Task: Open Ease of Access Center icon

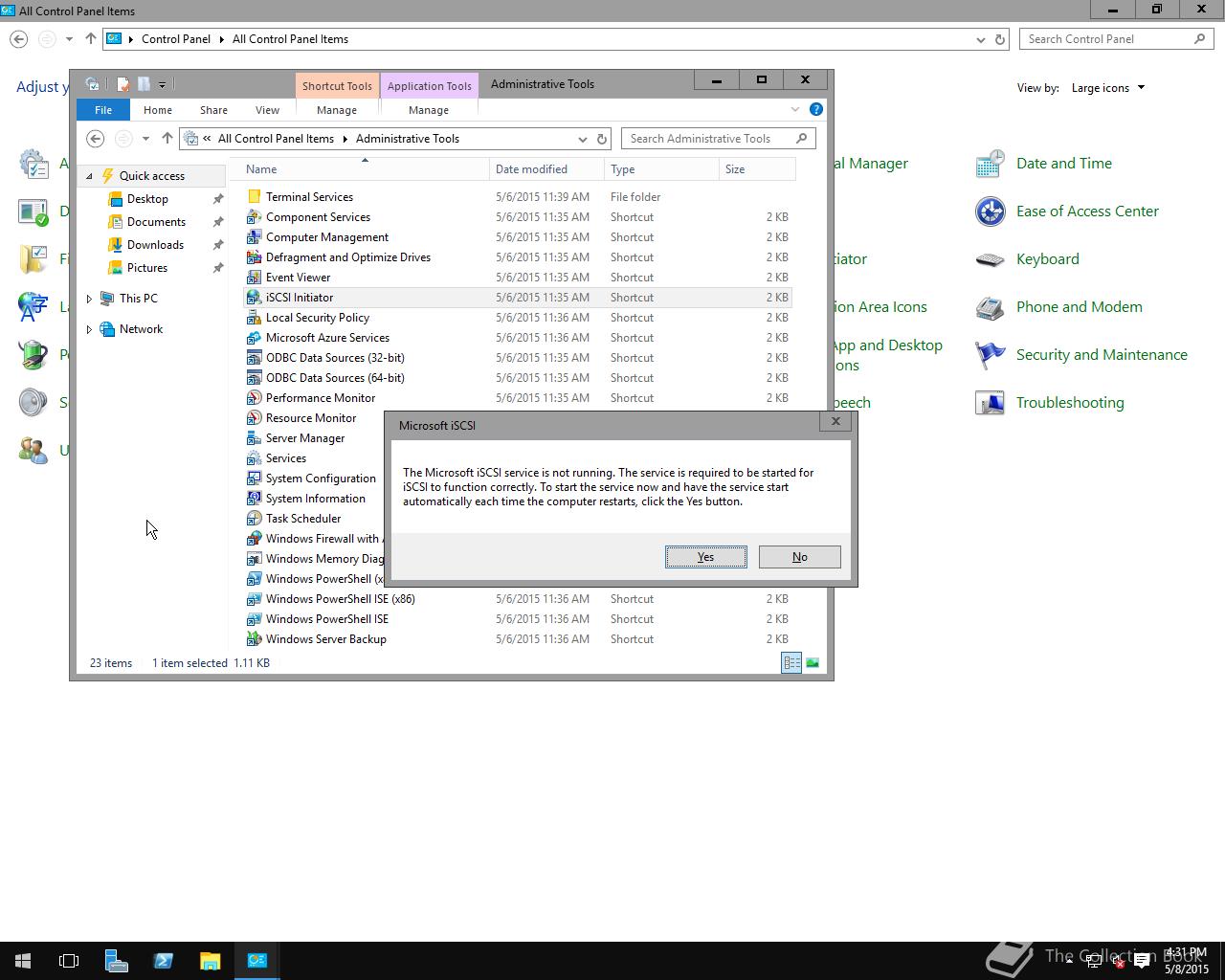Action: click(x=990, y=212)
